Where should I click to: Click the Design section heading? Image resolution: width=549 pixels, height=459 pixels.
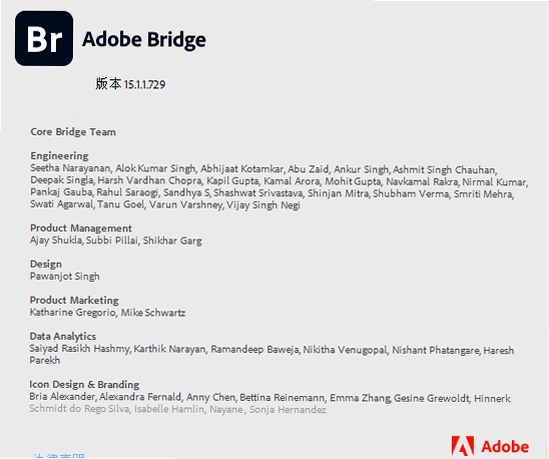[46, 264]
